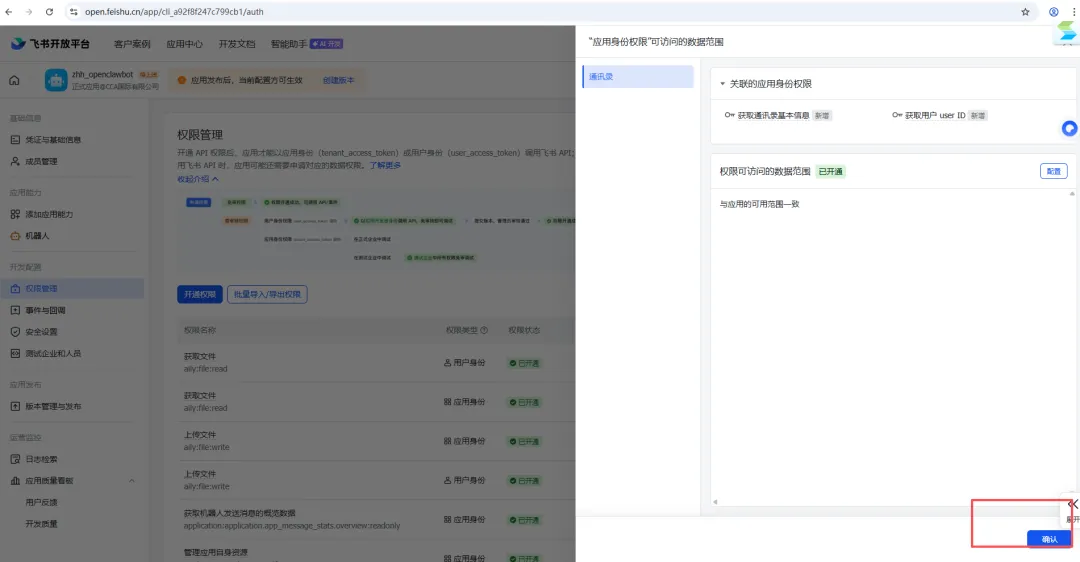The width and height of the screenshot is (1080, 562).
Task: Click the zhh_openclawbot app name
Action: [103, 74]
